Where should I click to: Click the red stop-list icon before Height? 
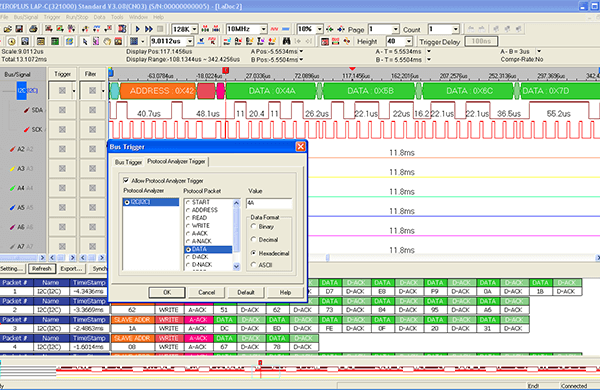(324, 41)
